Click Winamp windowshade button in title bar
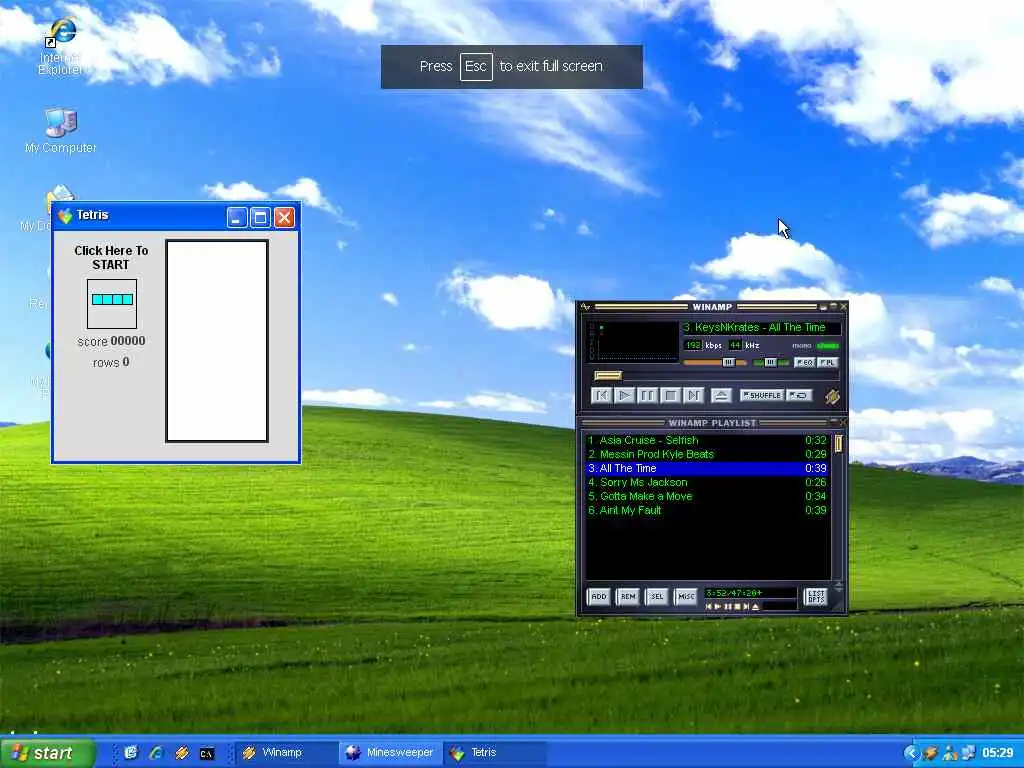Viewport: 1024px width, 768px height. 833,307
